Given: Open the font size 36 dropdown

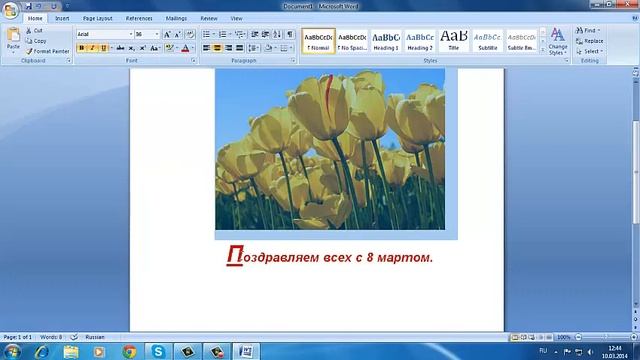Looking at the screenshot, I should tap(157, 34).
